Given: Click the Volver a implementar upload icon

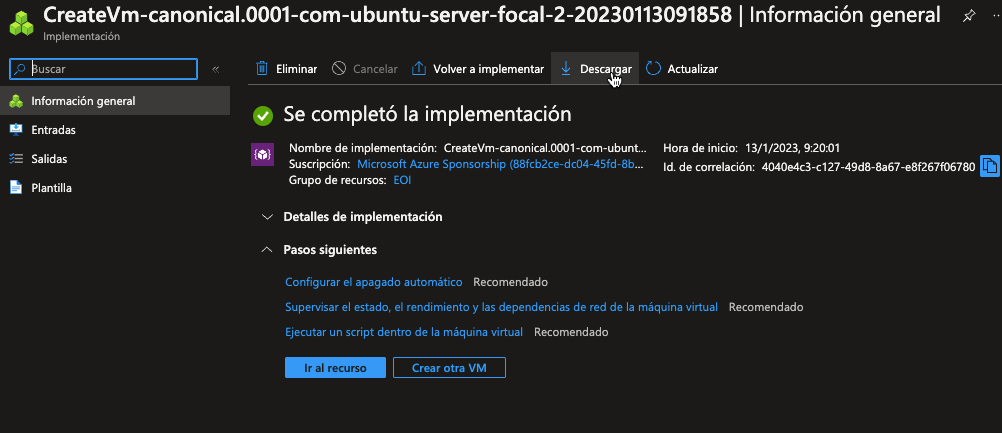Looking at the screenshot, I should [419, 69].
